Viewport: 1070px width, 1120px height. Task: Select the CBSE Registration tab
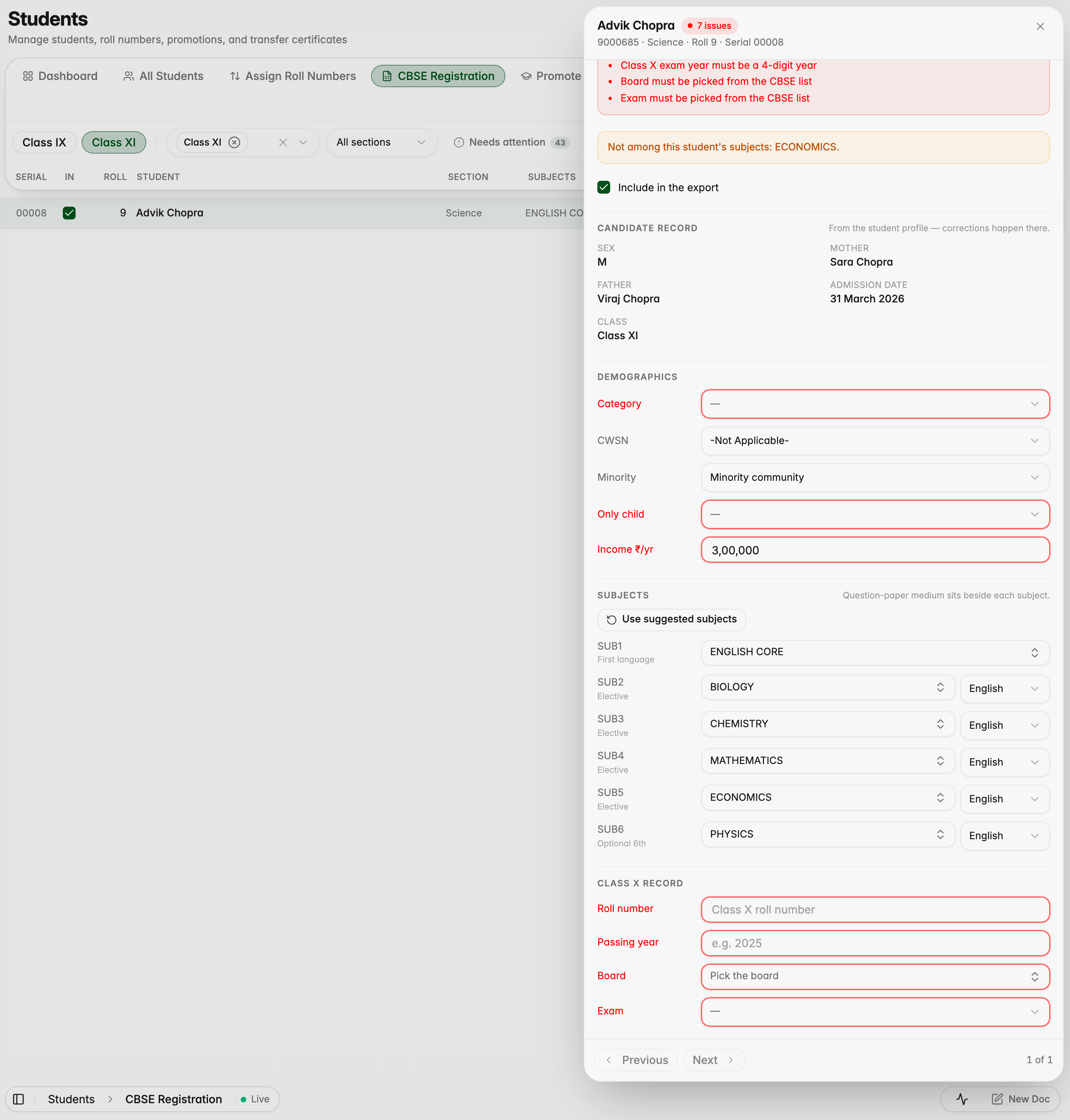438,76
